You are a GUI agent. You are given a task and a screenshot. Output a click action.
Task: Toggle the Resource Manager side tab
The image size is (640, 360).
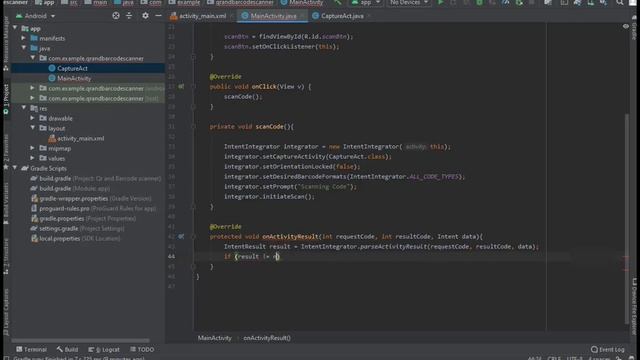pos(6,43)
